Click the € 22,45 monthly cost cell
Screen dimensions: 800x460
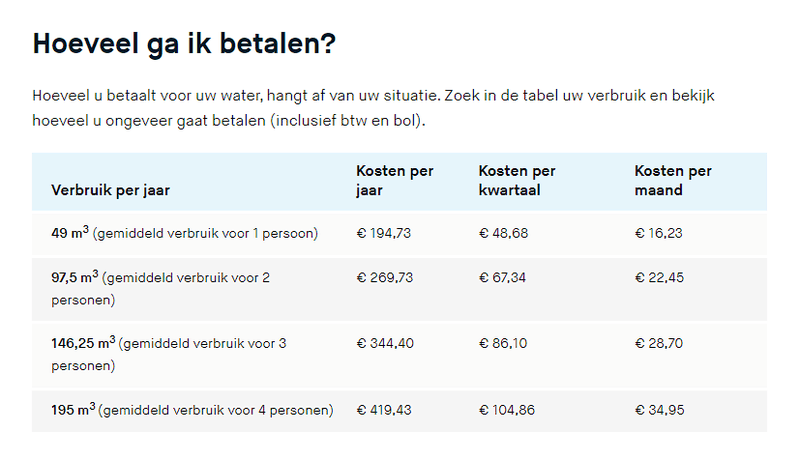point(660,277)
